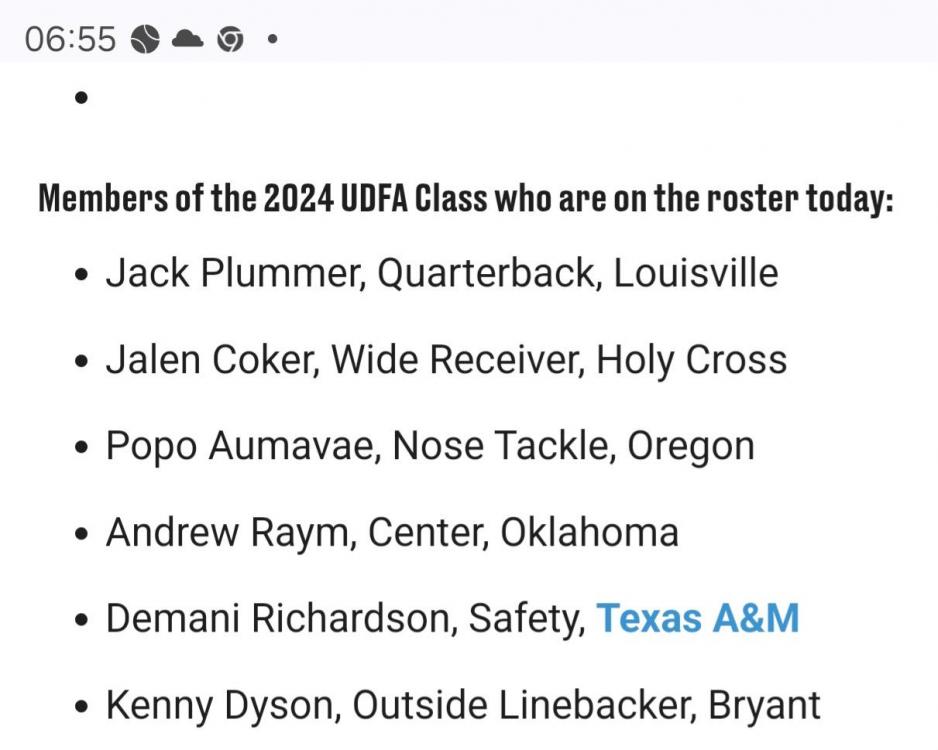The height and width of the screenshot is (750, 938).
Task: Click the name Jack Plummer
Action: click(x=231, y=274)
